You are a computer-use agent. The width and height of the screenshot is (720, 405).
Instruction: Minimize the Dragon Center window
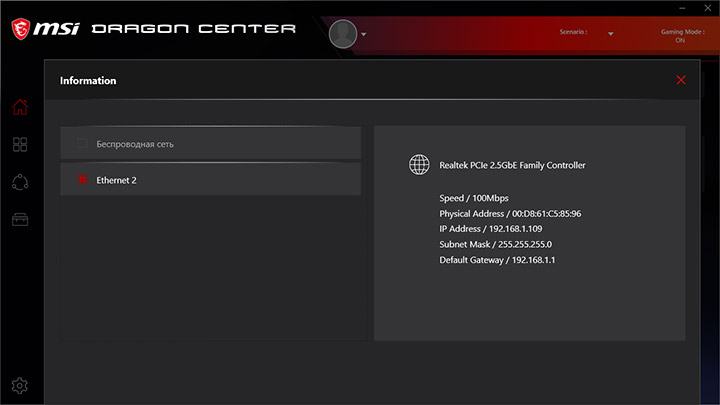(682, 8)
